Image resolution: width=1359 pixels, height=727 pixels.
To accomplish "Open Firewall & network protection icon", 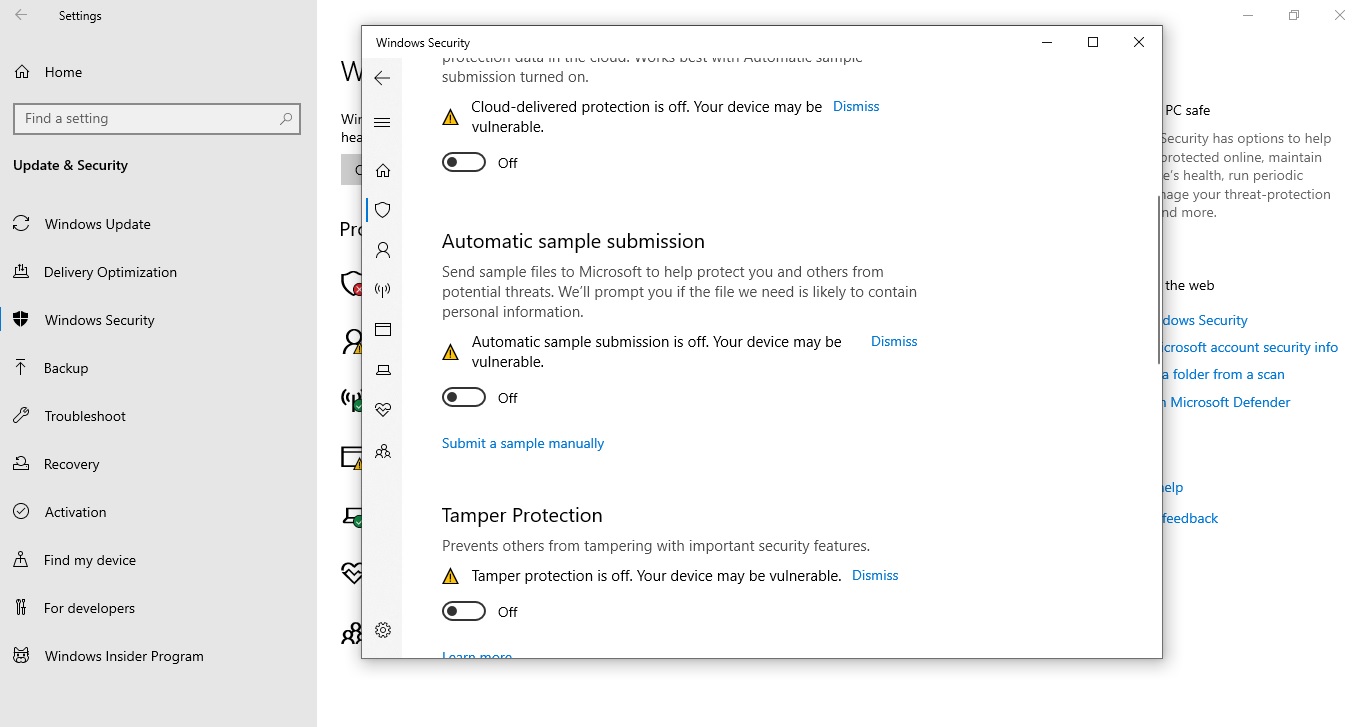I will [x=382, y=290].
